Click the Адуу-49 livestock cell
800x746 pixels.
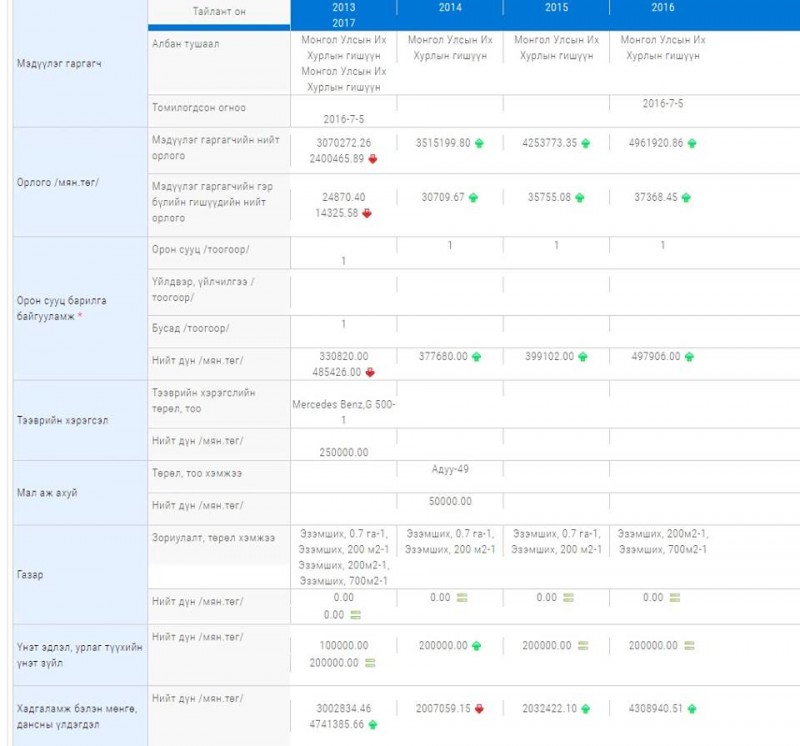click(450, 469)
